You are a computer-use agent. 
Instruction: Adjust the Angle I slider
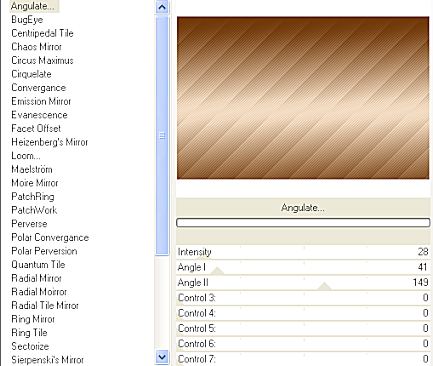click(303, 267)
